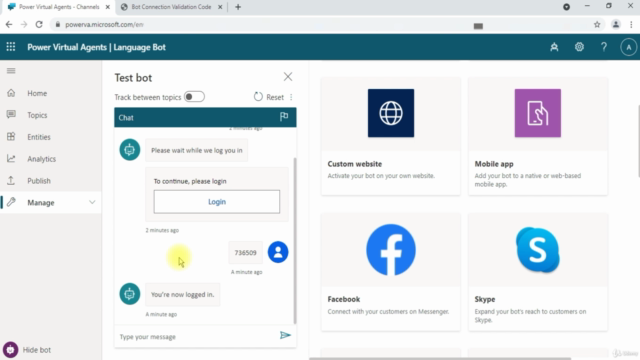Close the Test bot panel

288,77
